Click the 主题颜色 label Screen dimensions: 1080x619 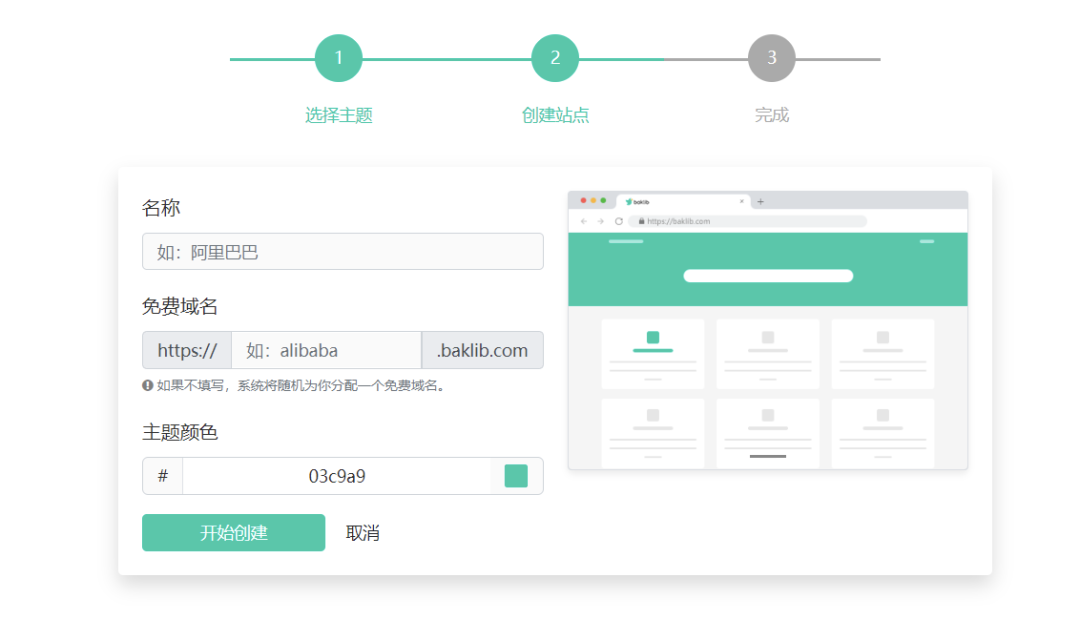[x=180, y=432]
